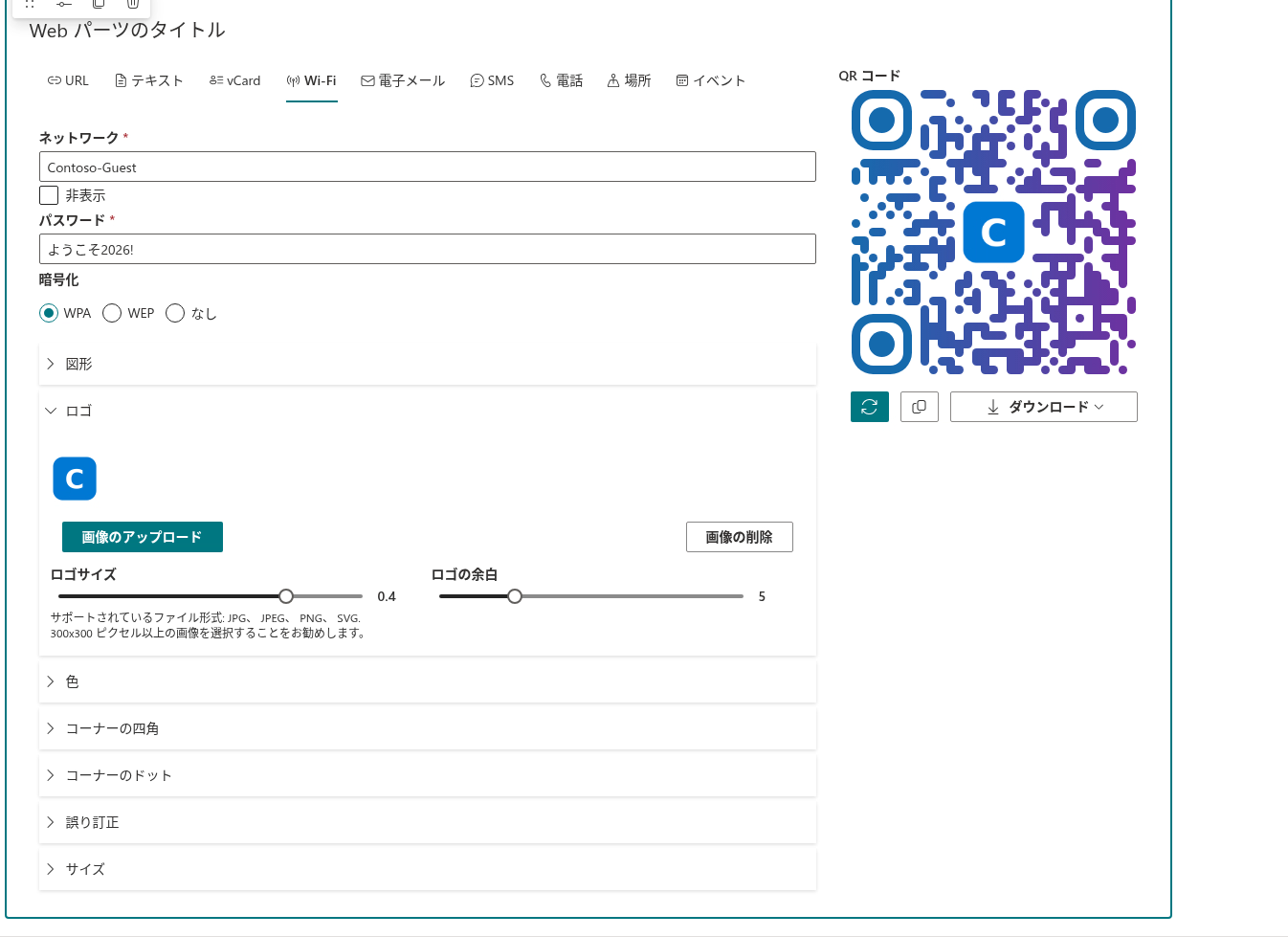Expand the 図形 section
The height and width of the screenshot is (937, 1288).
pyautogui.click(x=428, y=364)
